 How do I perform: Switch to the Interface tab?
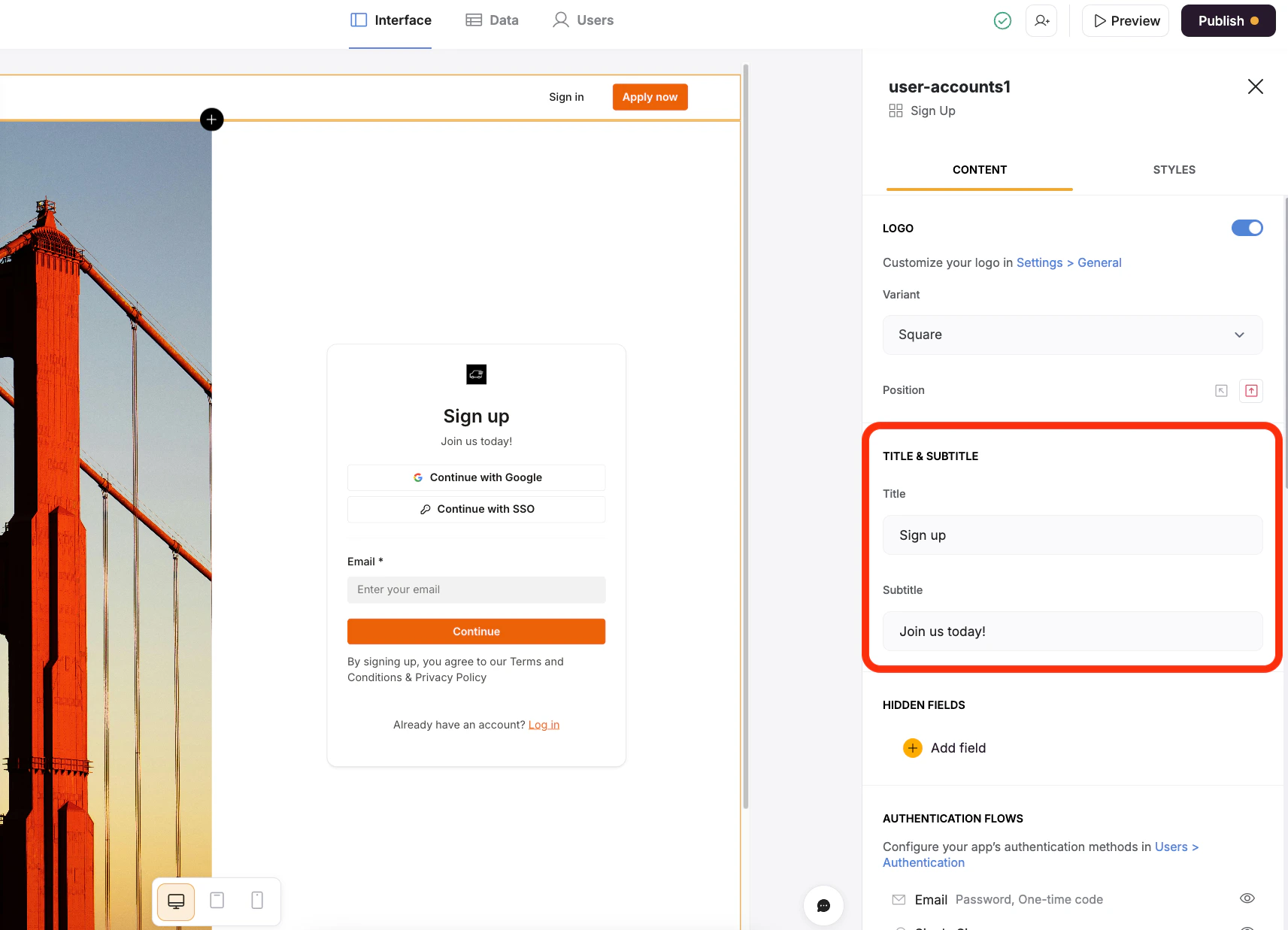click(391, 20)
